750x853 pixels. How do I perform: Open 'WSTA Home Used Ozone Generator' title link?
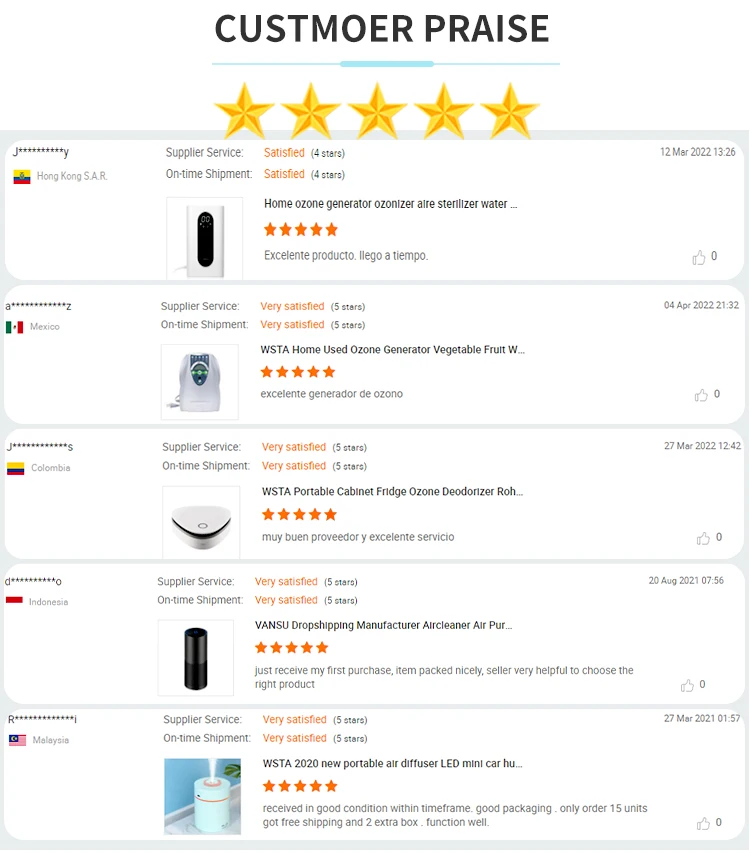pos(392,350)
